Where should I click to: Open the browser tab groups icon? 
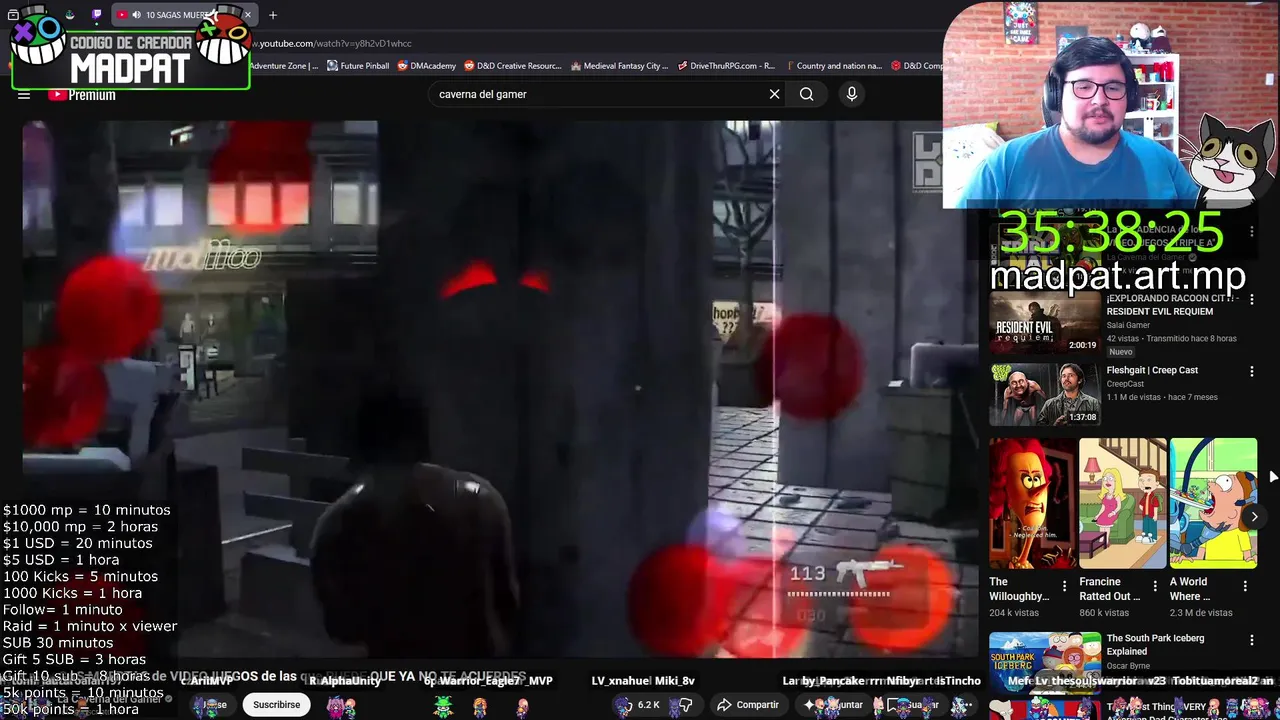(x=13, y=15)
